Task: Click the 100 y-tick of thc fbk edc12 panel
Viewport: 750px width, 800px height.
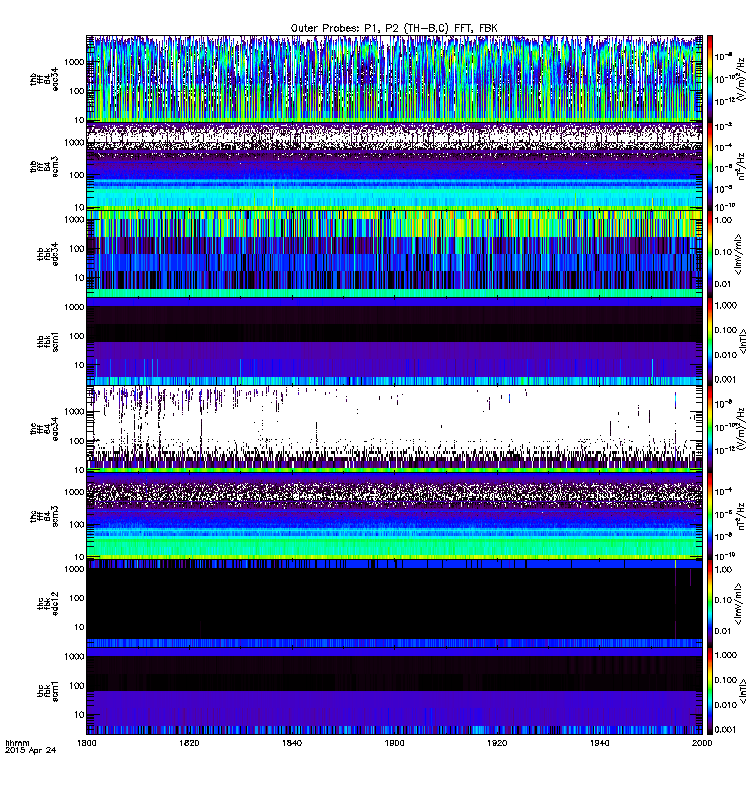Action: (77, 598)
